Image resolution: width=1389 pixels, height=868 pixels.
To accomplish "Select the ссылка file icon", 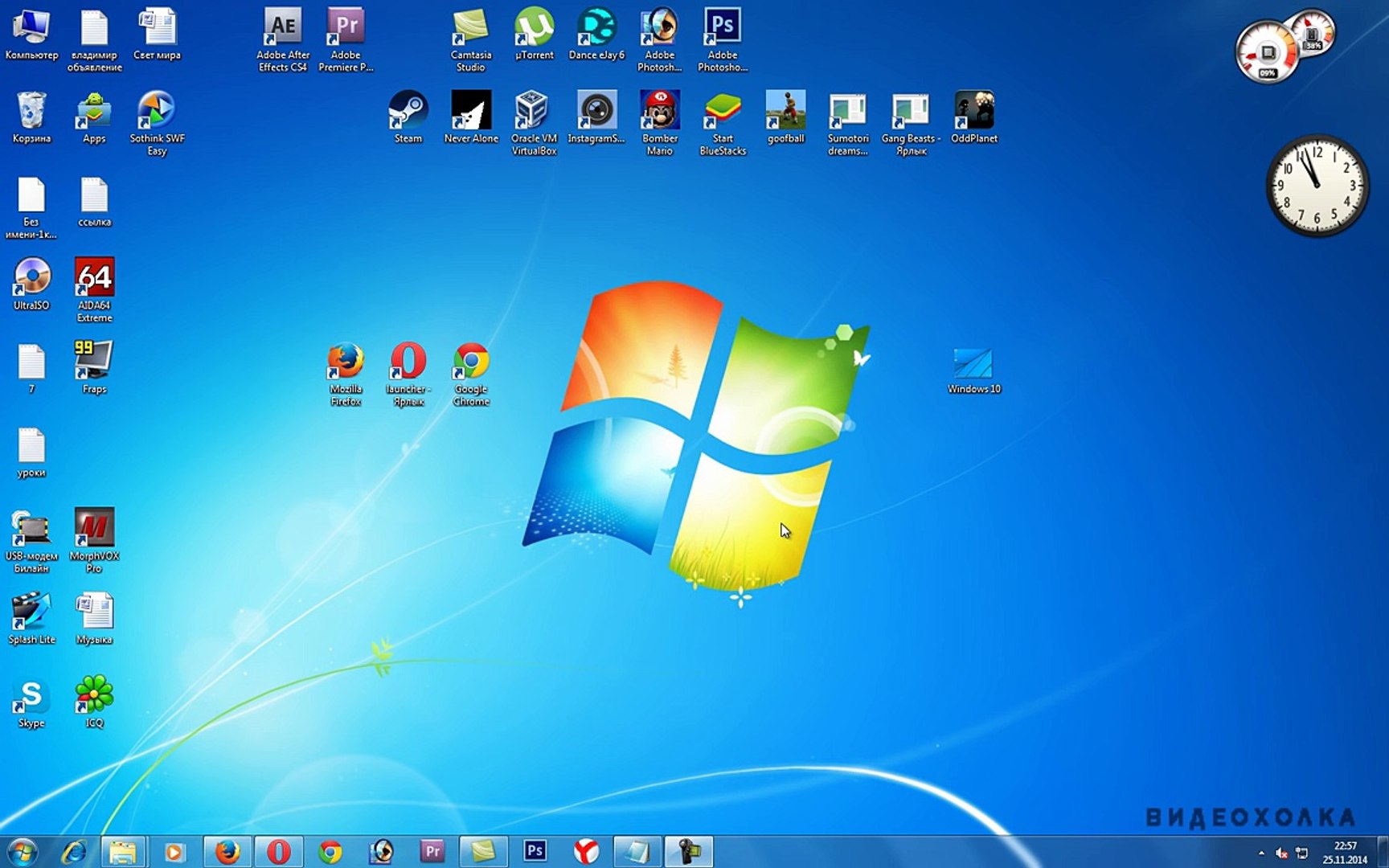I will [x=94, y=201].
